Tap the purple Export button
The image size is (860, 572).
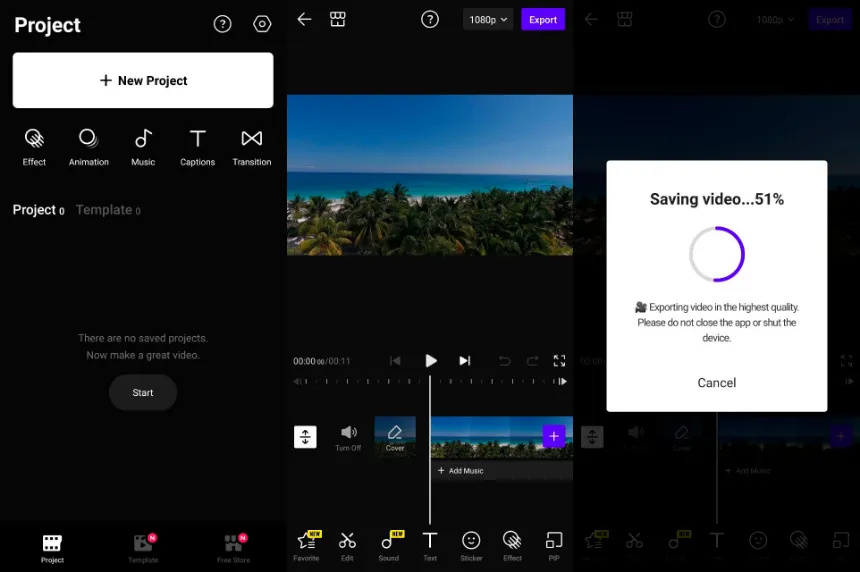[x=543, y=20]
